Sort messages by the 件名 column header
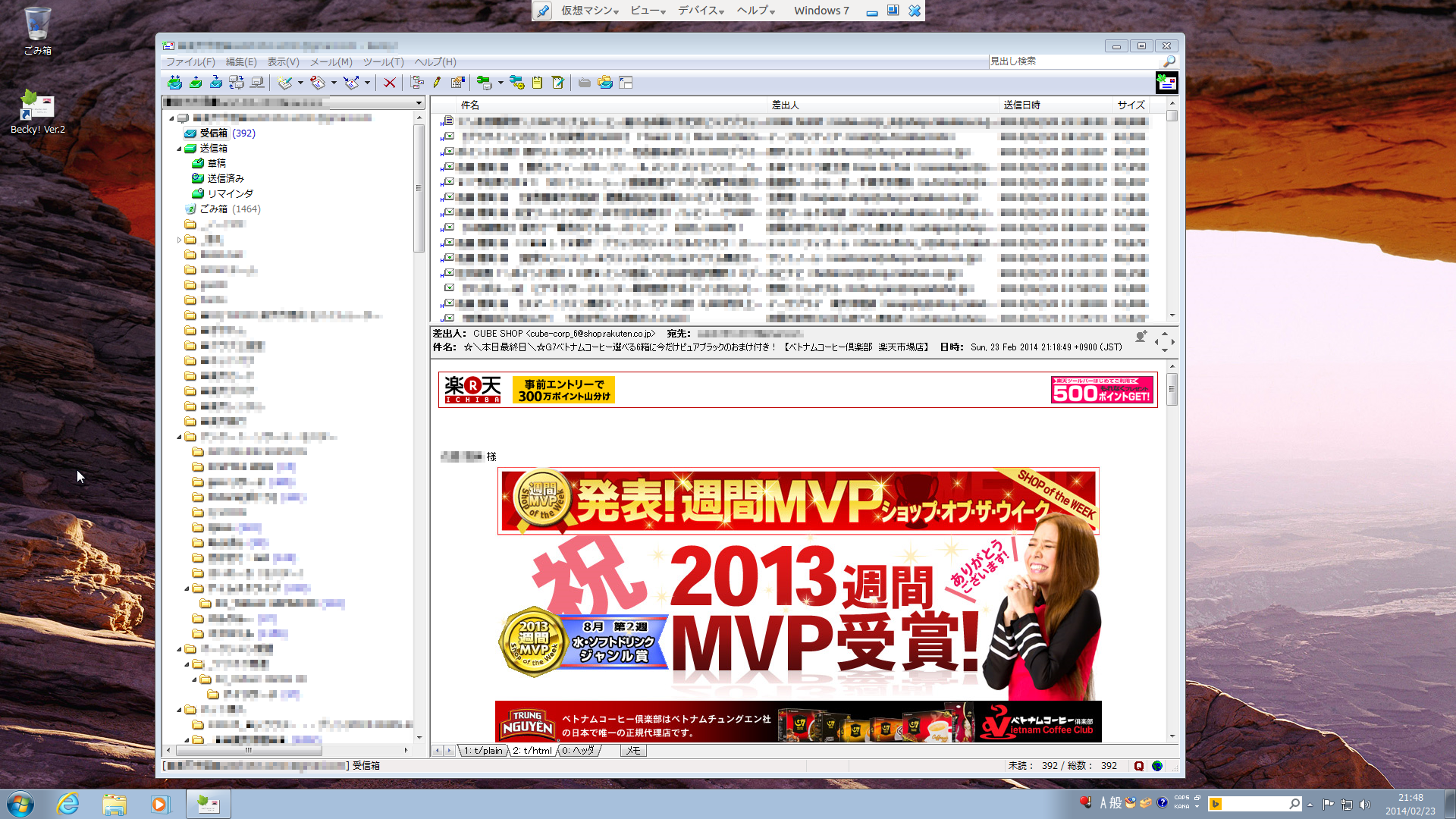Screen dimensions: 1456x819 [612, 105]
